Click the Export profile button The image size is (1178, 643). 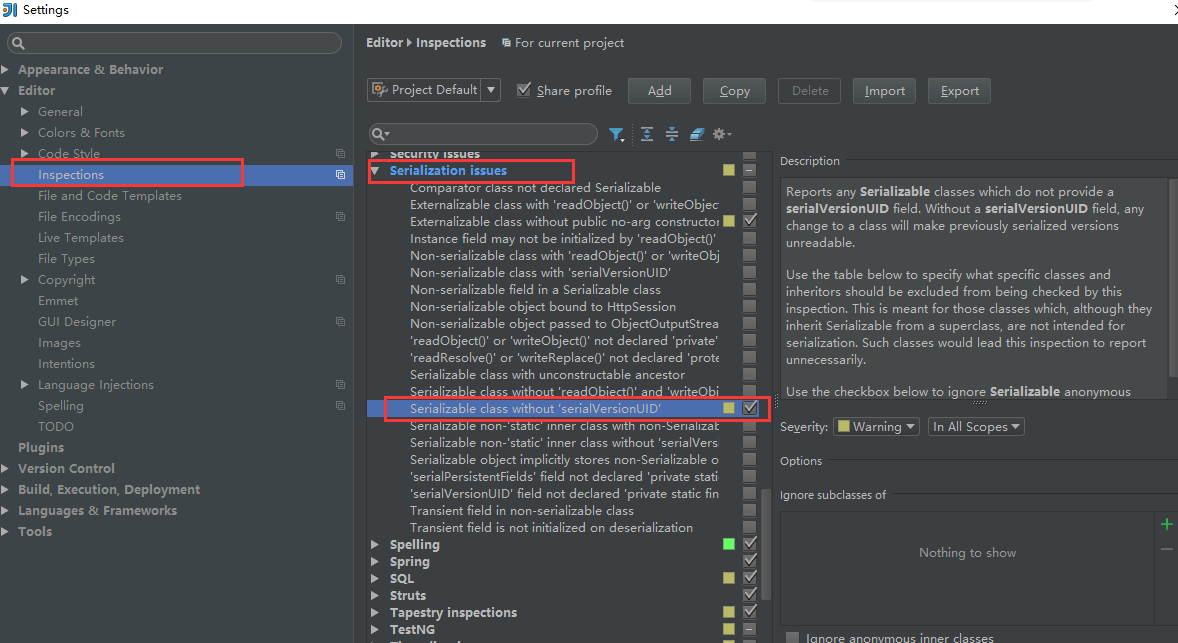(x=959, y=91)
